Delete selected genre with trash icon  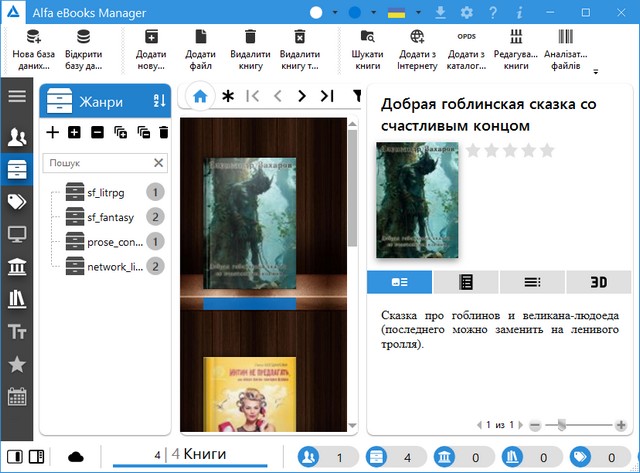(x=164, y=132)
